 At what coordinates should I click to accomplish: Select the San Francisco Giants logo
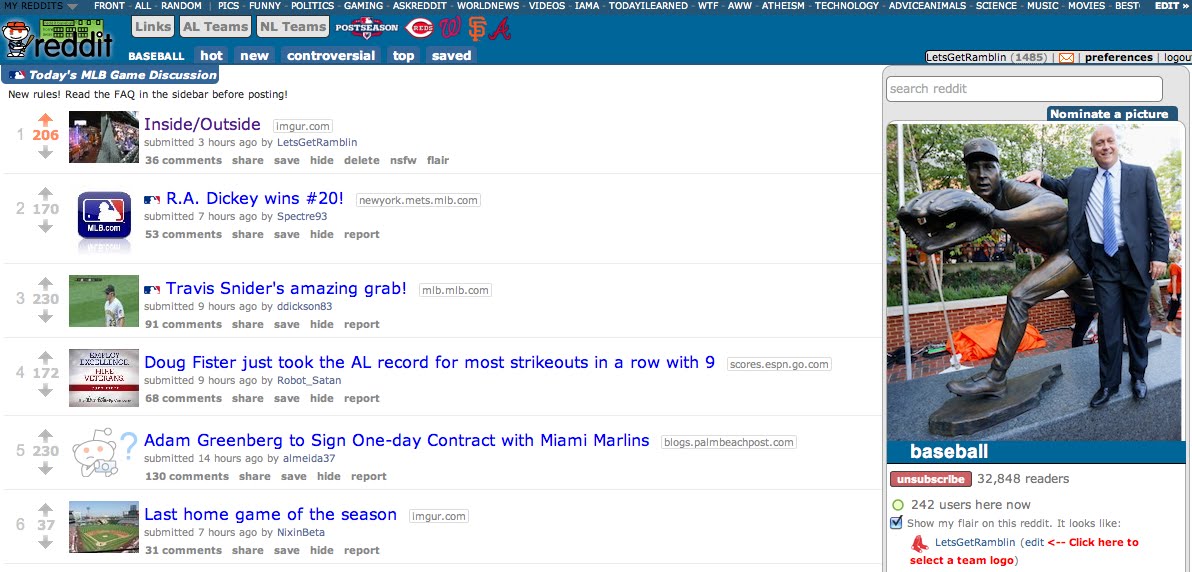[x=477, y=28]
